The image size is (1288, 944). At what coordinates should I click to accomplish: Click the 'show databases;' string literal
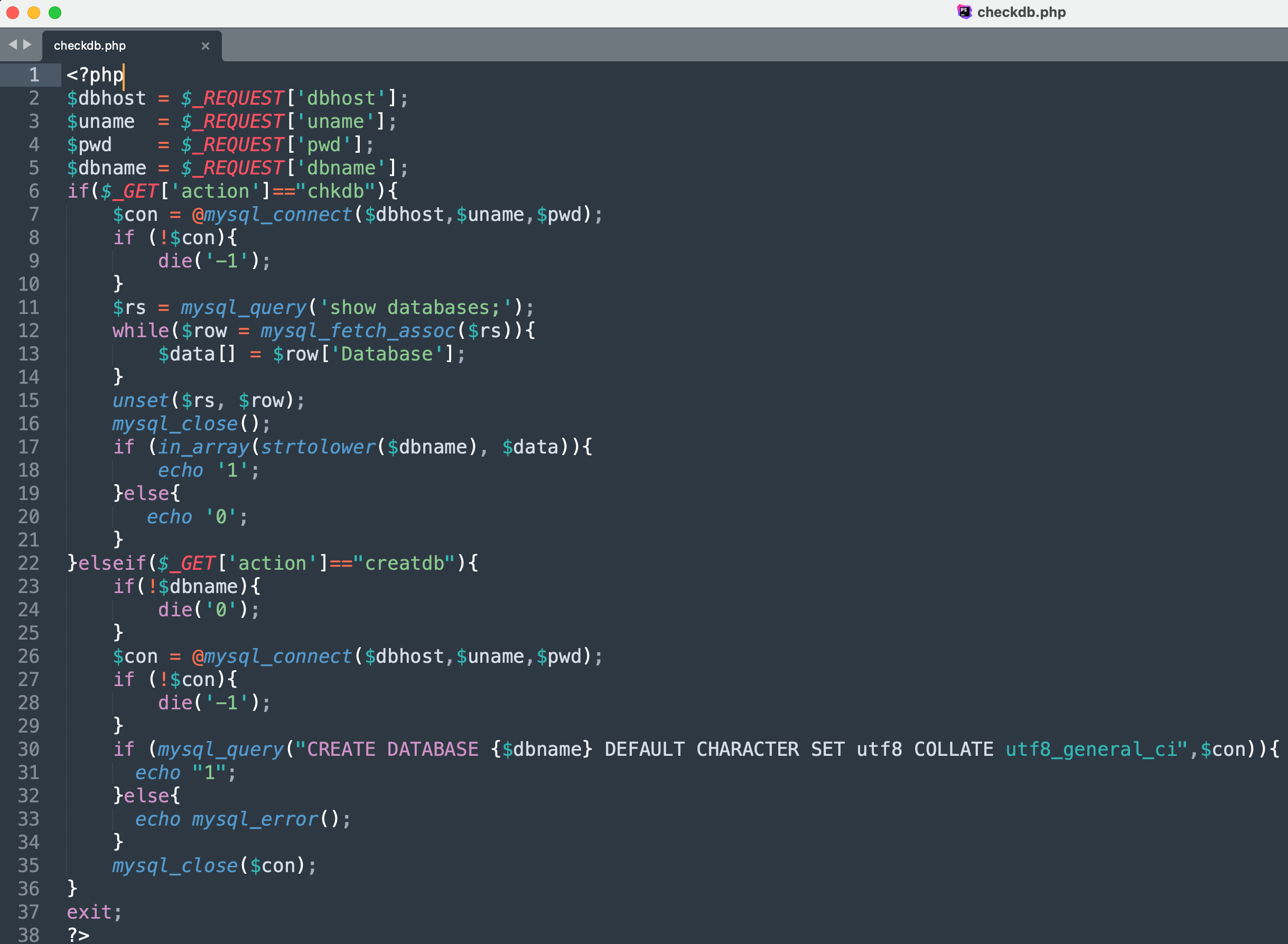(x=415, y=308)
